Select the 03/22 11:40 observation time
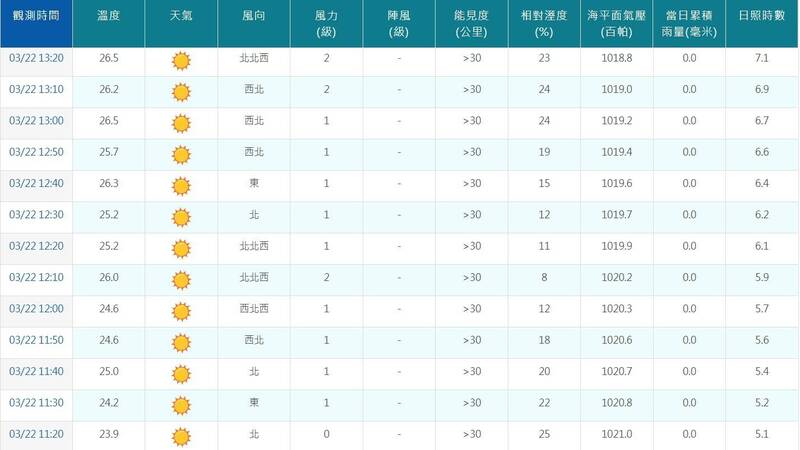 click(x=36, y=371)
